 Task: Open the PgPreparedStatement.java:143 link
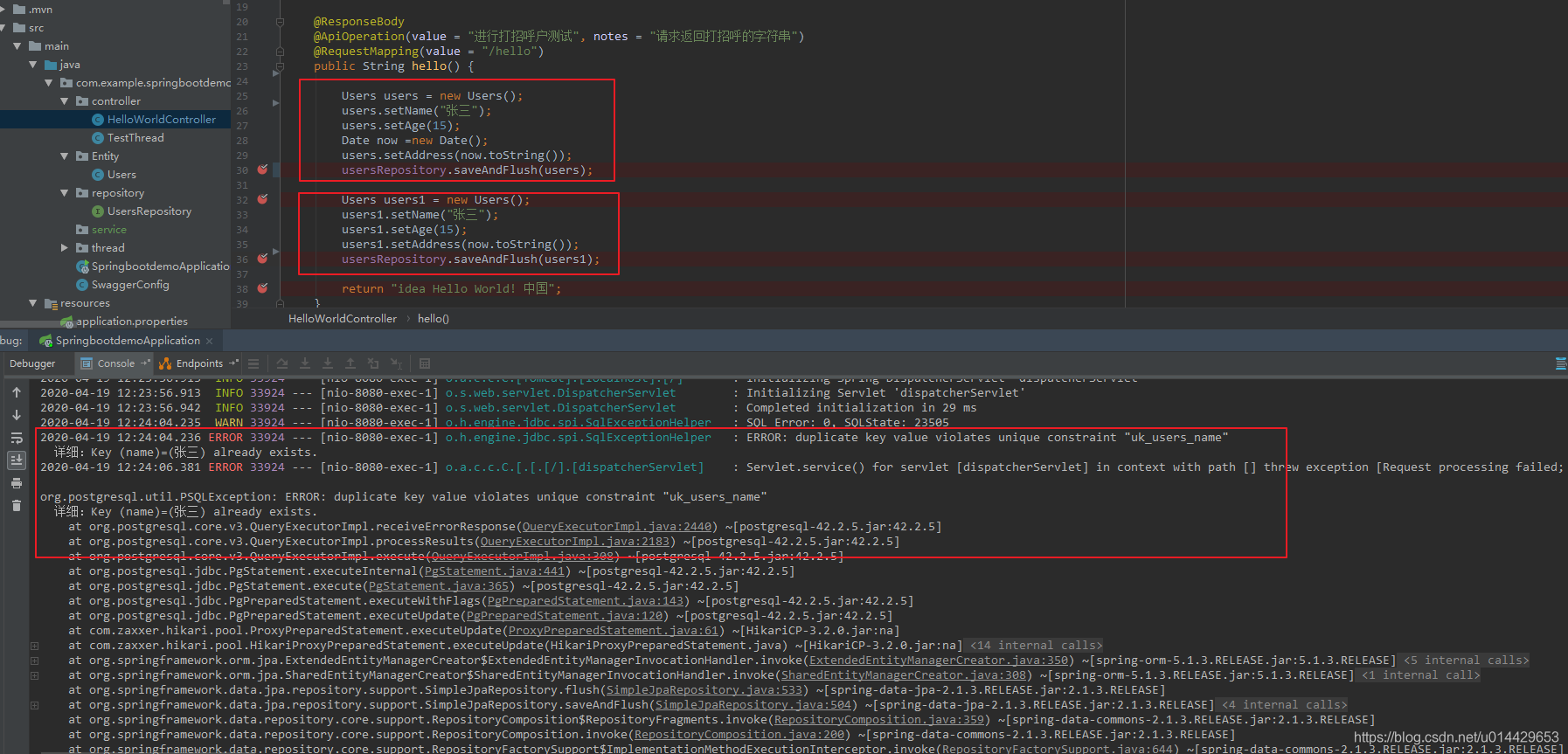click(x=586, y=601)
